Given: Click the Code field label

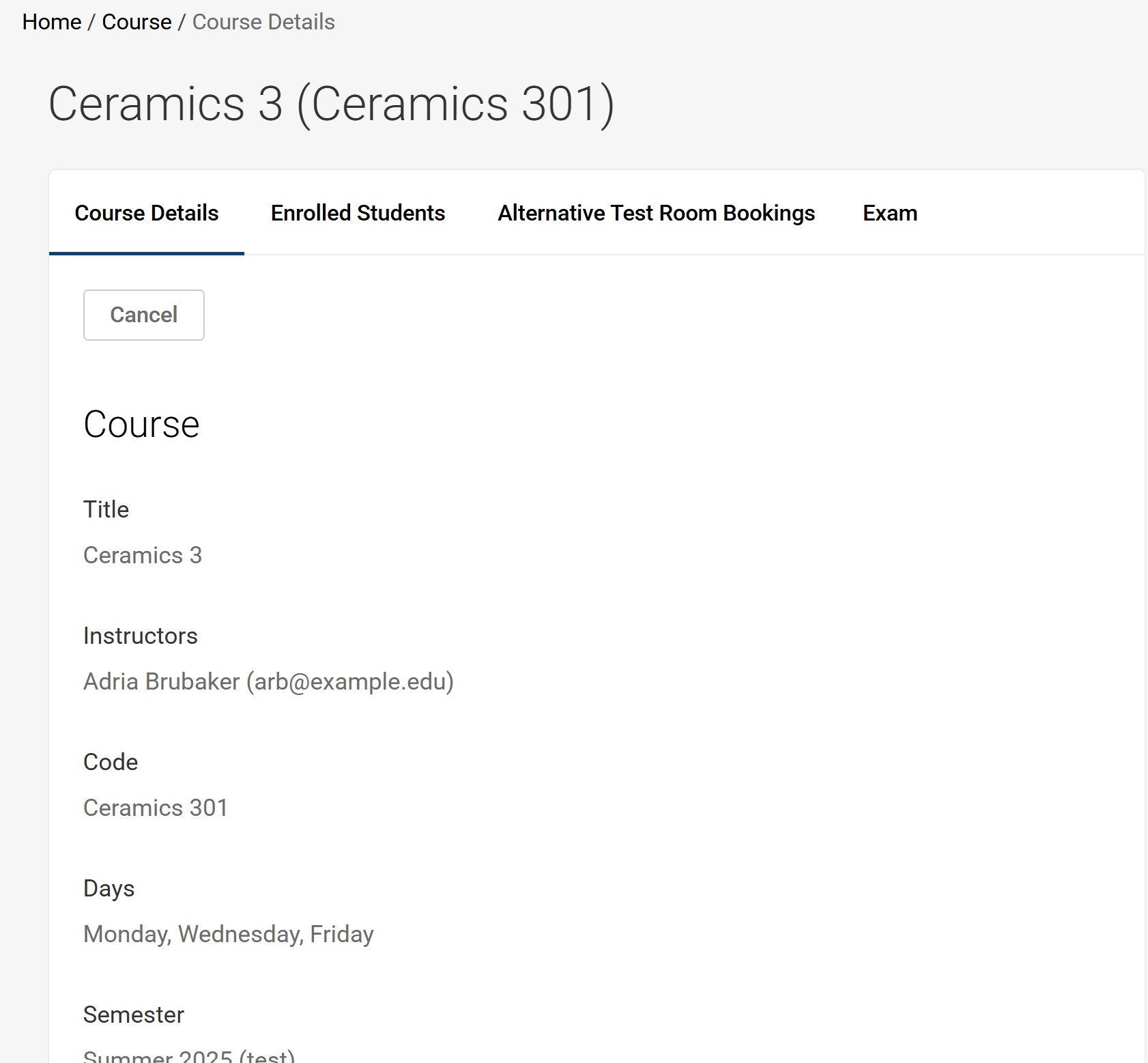Looking at the screenshot, I should (x=111, y=762).
